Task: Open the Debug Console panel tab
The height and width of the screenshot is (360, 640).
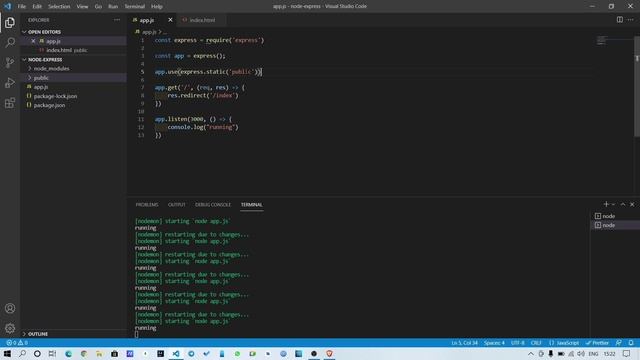Action: click(x=213, y=204)
